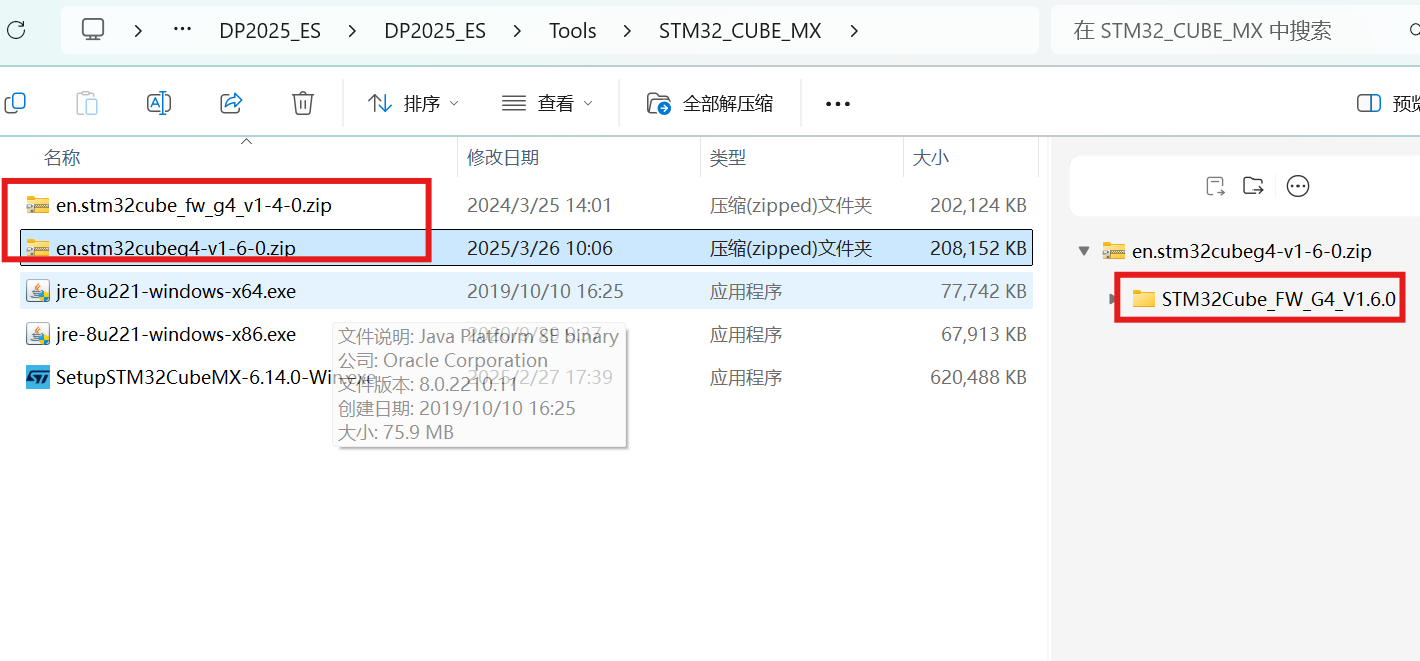Click Extract all (全部解压缩) button
The image size is (1420, 661).
click(x=710, y=103)
